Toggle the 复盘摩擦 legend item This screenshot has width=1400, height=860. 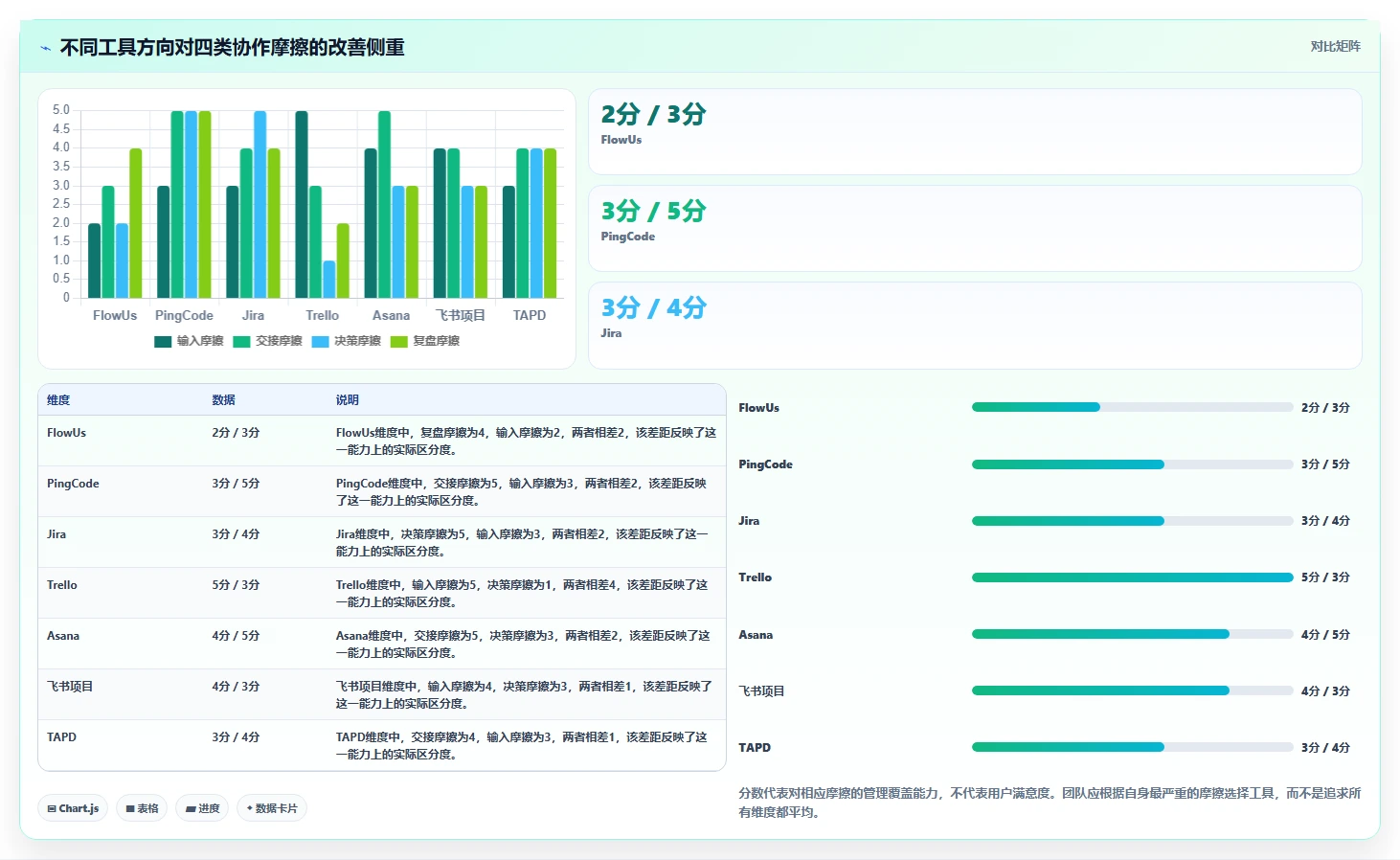424,341
